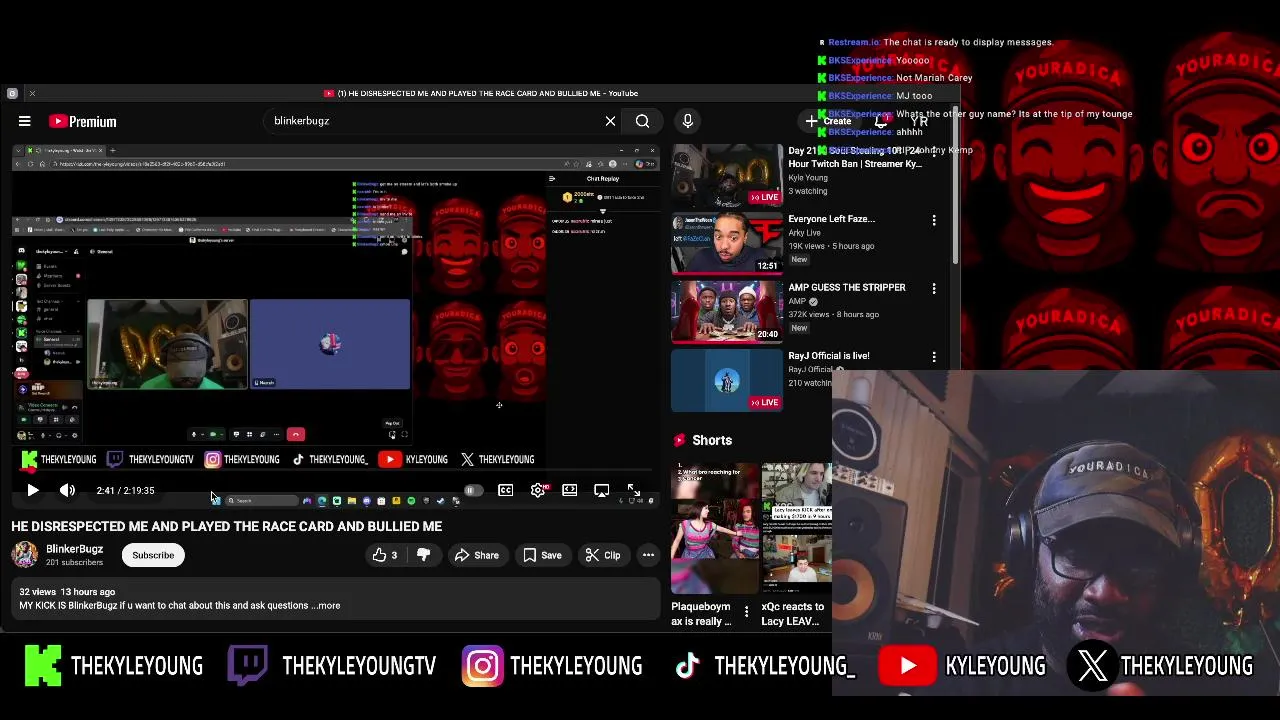This screenshot has width=1280, height=720.
Task: Mute the video with speaker icon
Action: [67, 490]
